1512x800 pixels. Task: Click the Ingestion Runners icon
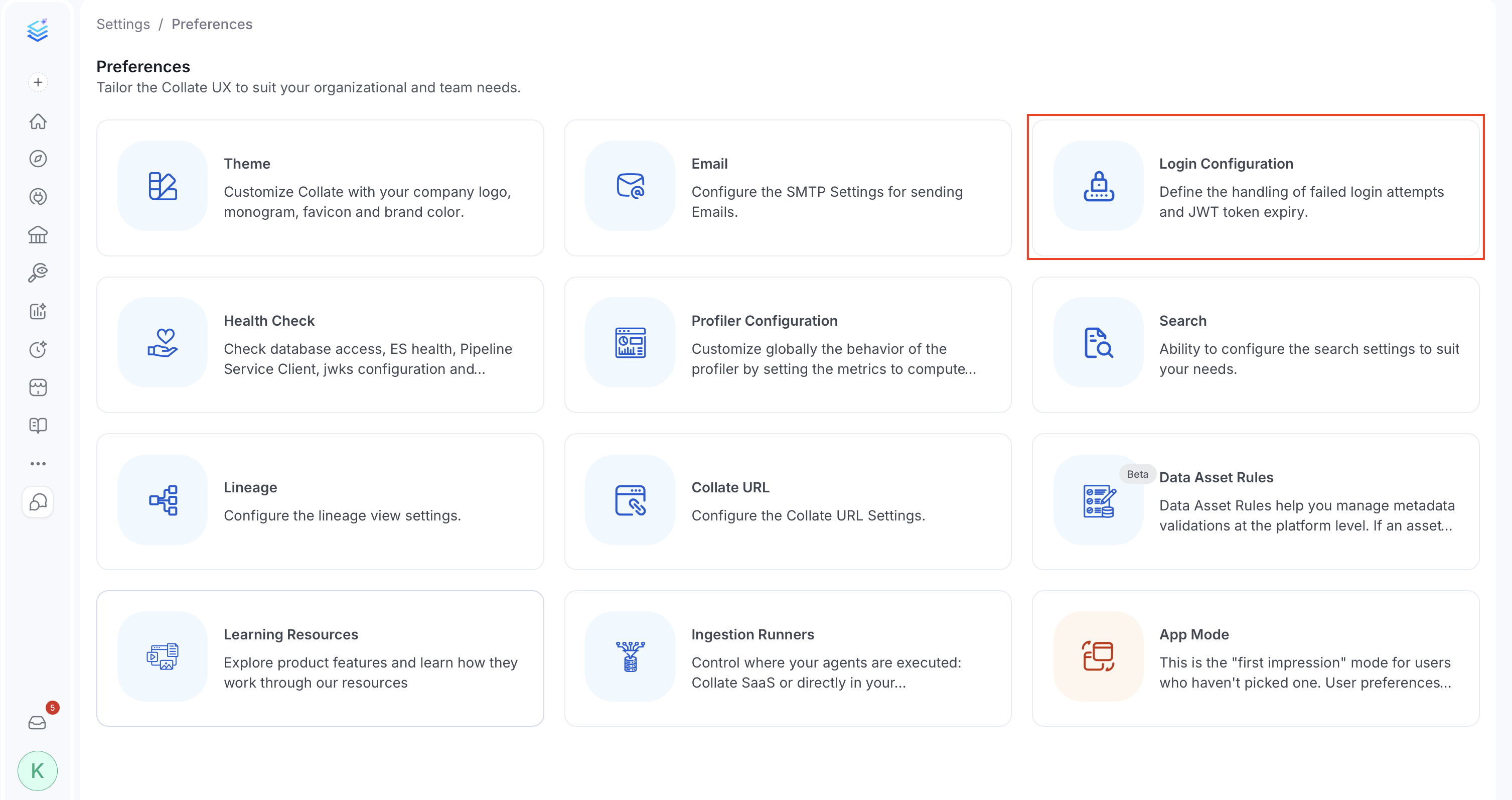click(631, 656)
